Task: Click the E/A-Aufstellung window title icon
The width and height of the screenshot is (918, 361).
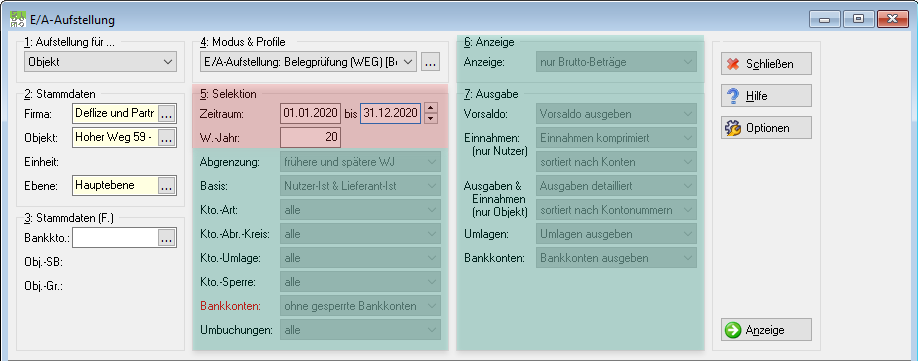Action: [x=18, y=19]
